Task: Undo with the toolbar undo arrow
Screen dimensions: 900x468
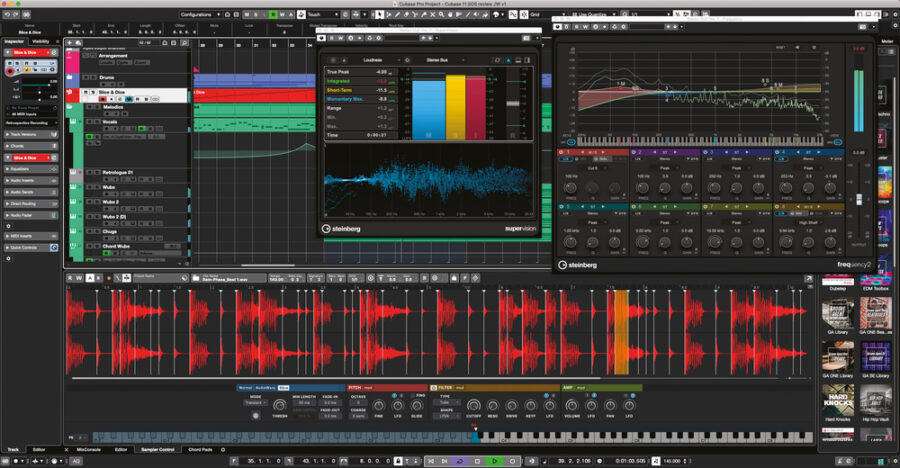Action: click(x=6, y=14)
